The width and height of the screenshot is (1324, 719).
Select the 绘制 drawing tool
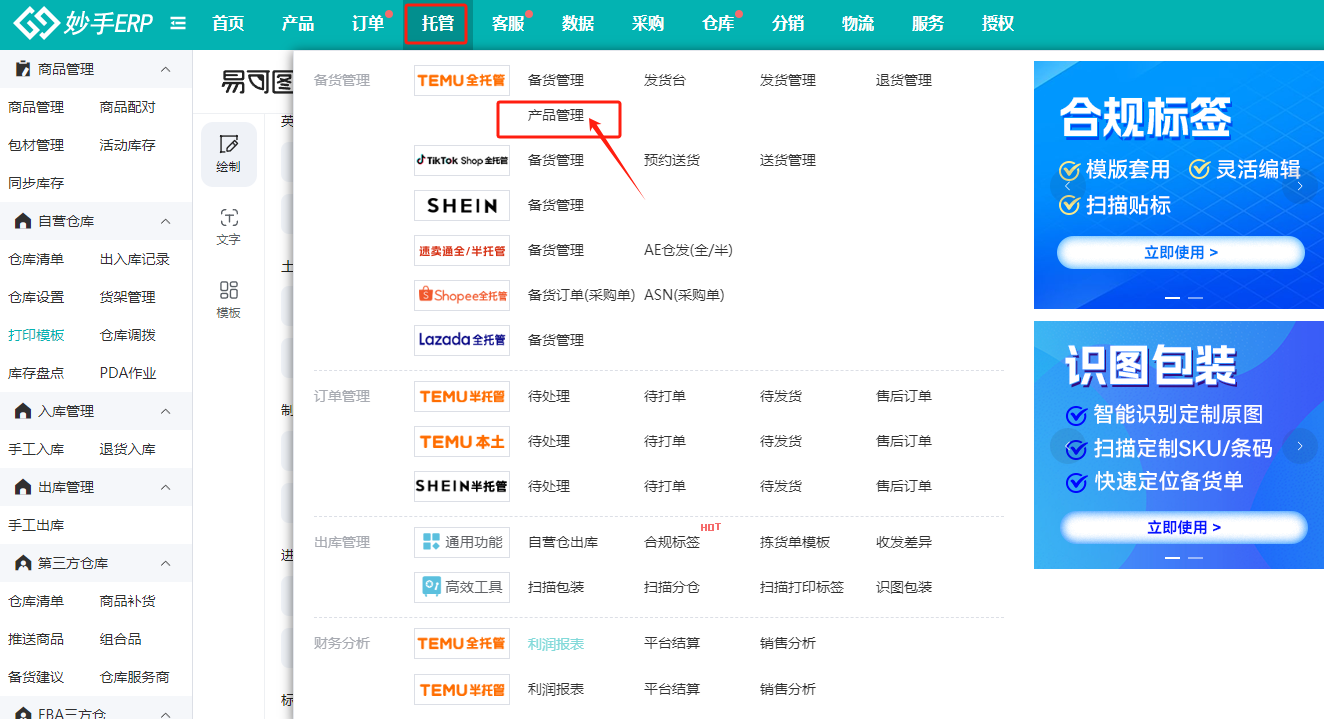click(228, 154)
